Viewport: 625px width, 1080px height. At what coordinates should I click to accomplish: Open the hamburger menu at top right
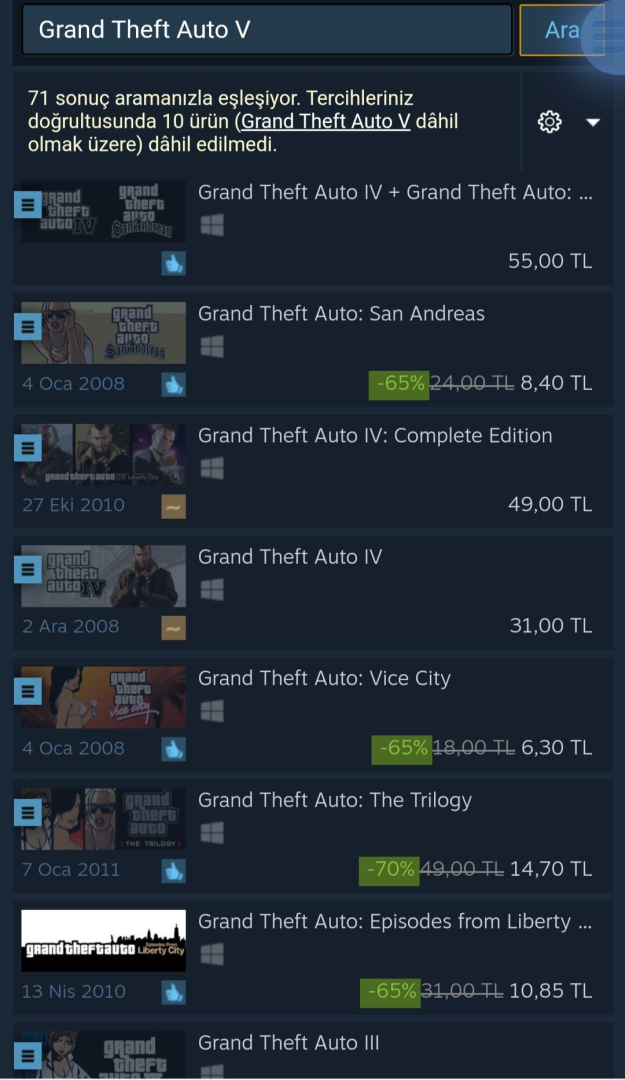pyautogui.click(x=606, y=31)
